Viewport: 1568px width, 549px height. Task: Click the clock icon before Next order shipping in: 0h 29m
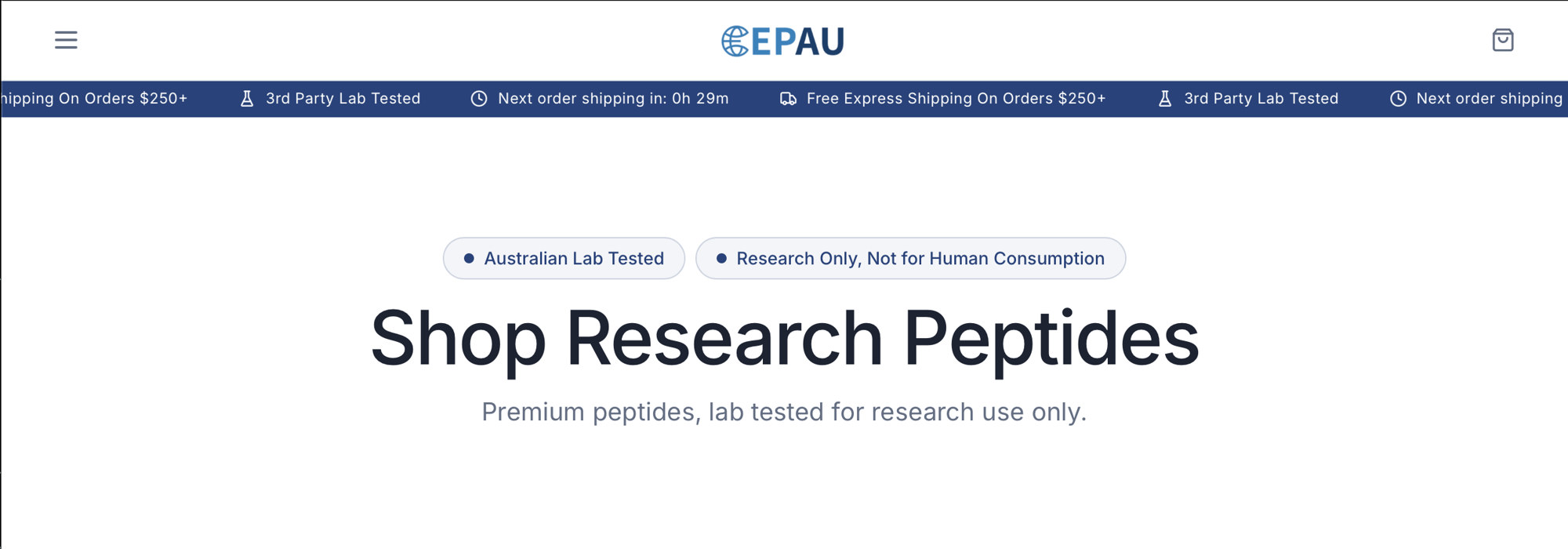pyautogui.click(x=479, y=99)
